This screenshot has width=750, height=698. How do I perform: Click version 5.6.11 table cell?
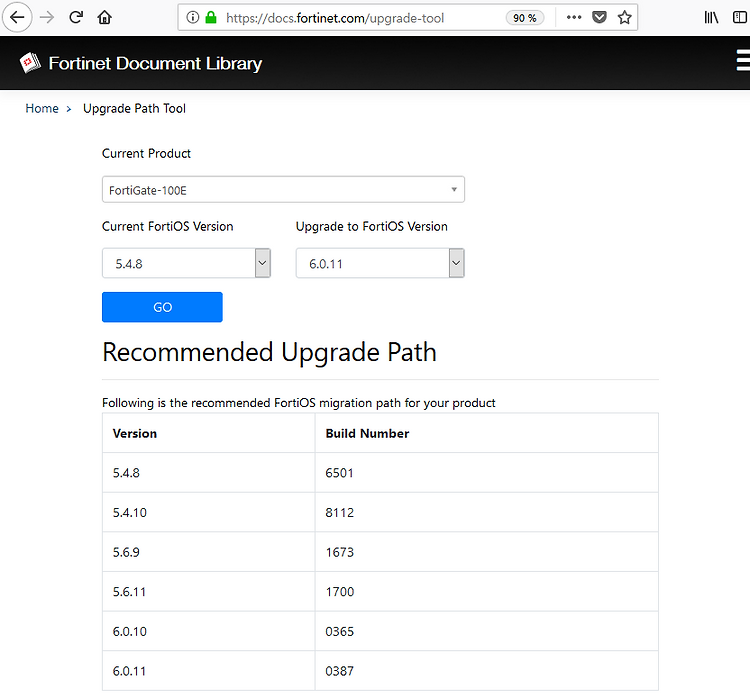coord(209,592)
